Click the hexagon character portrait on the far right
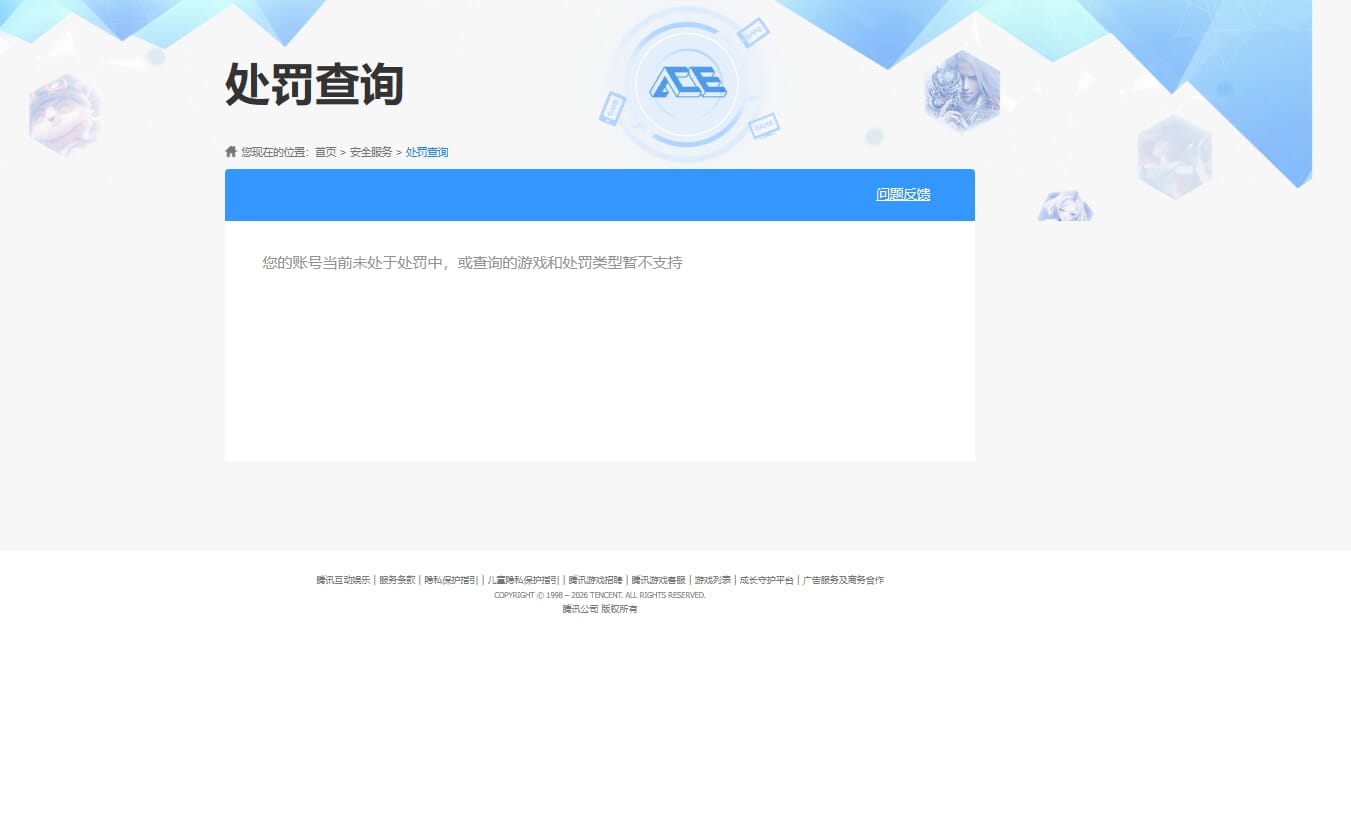 (1176, 158)
